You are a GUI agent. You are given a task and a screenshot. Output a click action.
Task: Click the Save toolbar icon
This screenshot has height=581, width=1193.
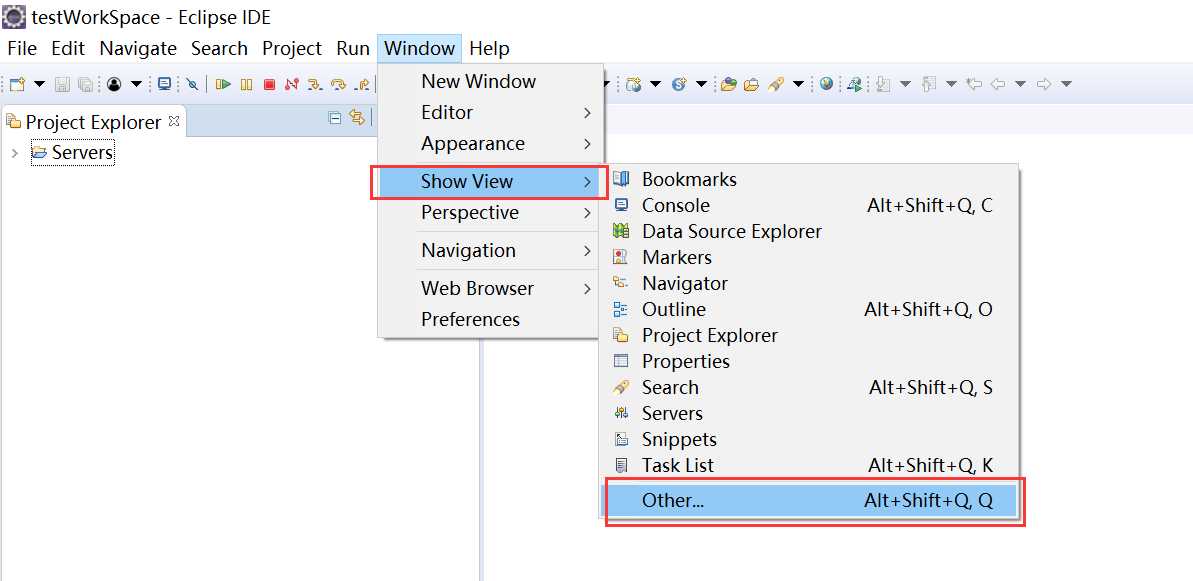click(x=62, y=84)
